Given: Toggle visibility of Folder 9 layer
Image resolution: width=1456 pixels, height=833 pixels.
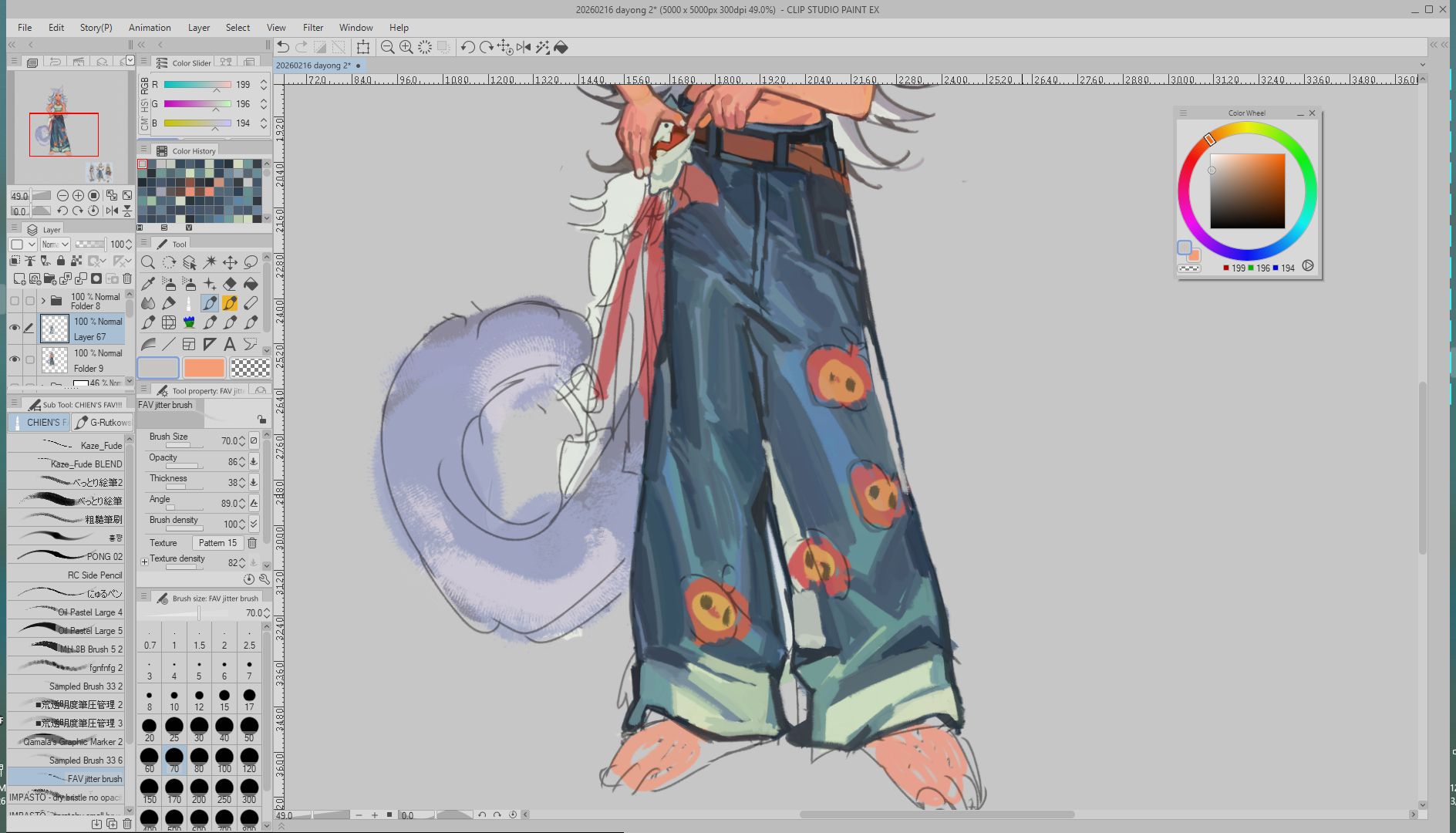Looking at the screenshot, I should [15, 359].
